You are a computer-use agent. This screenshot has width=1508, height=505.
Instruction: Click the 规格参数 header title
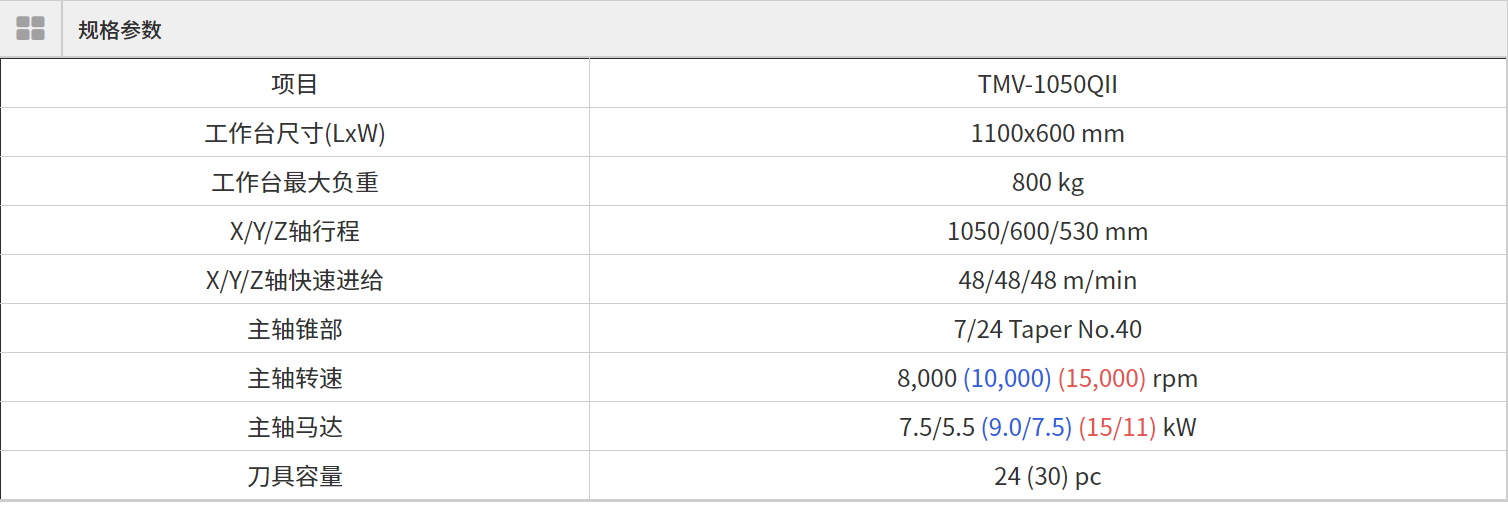(x=120, y=30)
